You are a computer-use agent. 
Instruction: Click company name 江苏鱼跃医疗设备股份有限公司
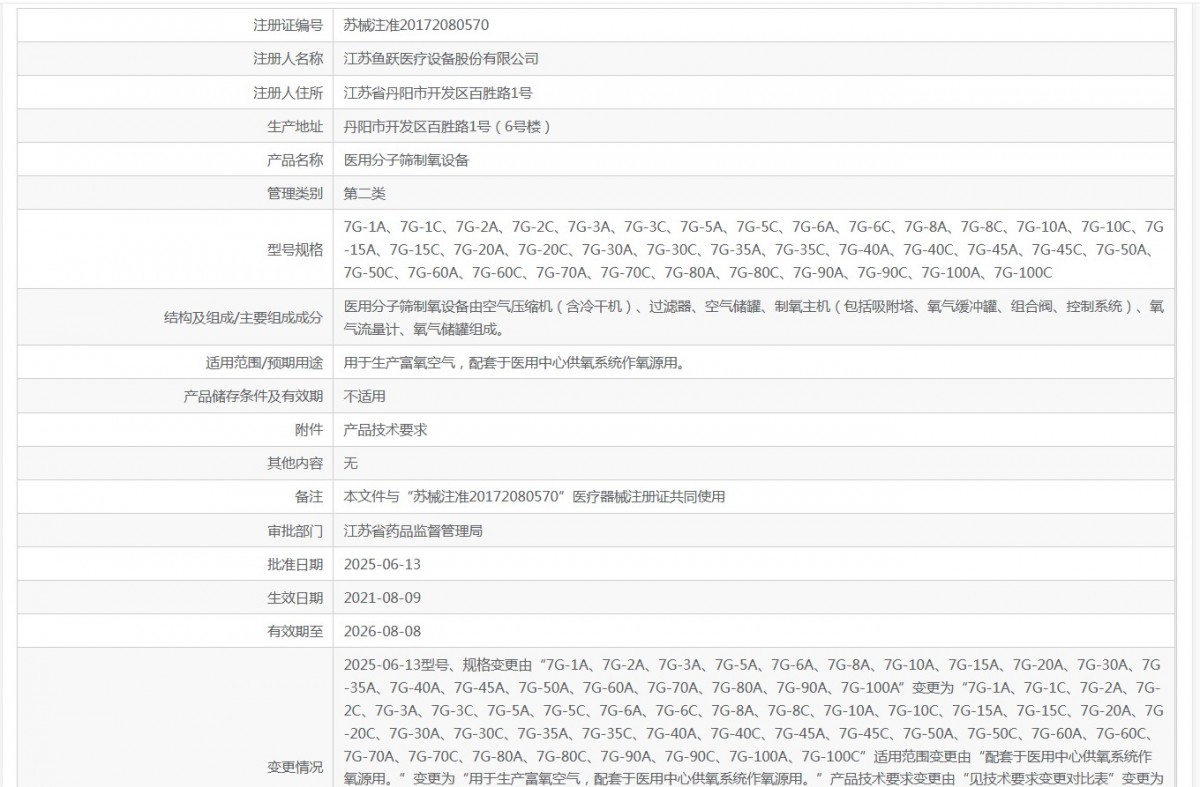[441, 59]
